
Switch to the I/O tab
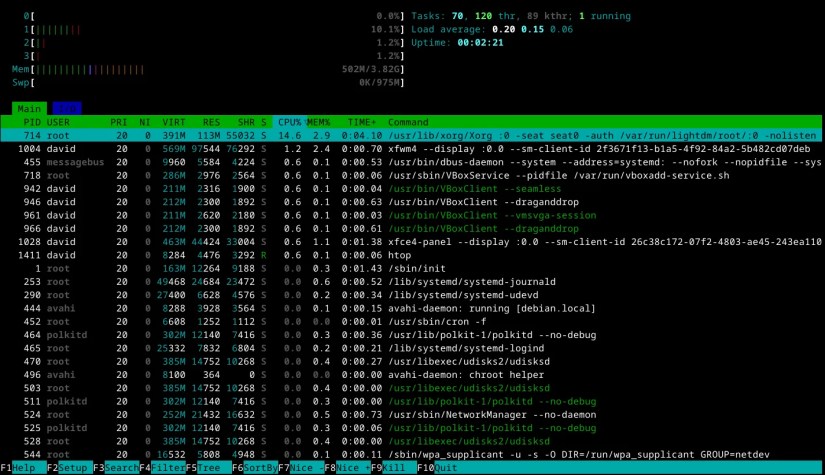pos(67,109)
